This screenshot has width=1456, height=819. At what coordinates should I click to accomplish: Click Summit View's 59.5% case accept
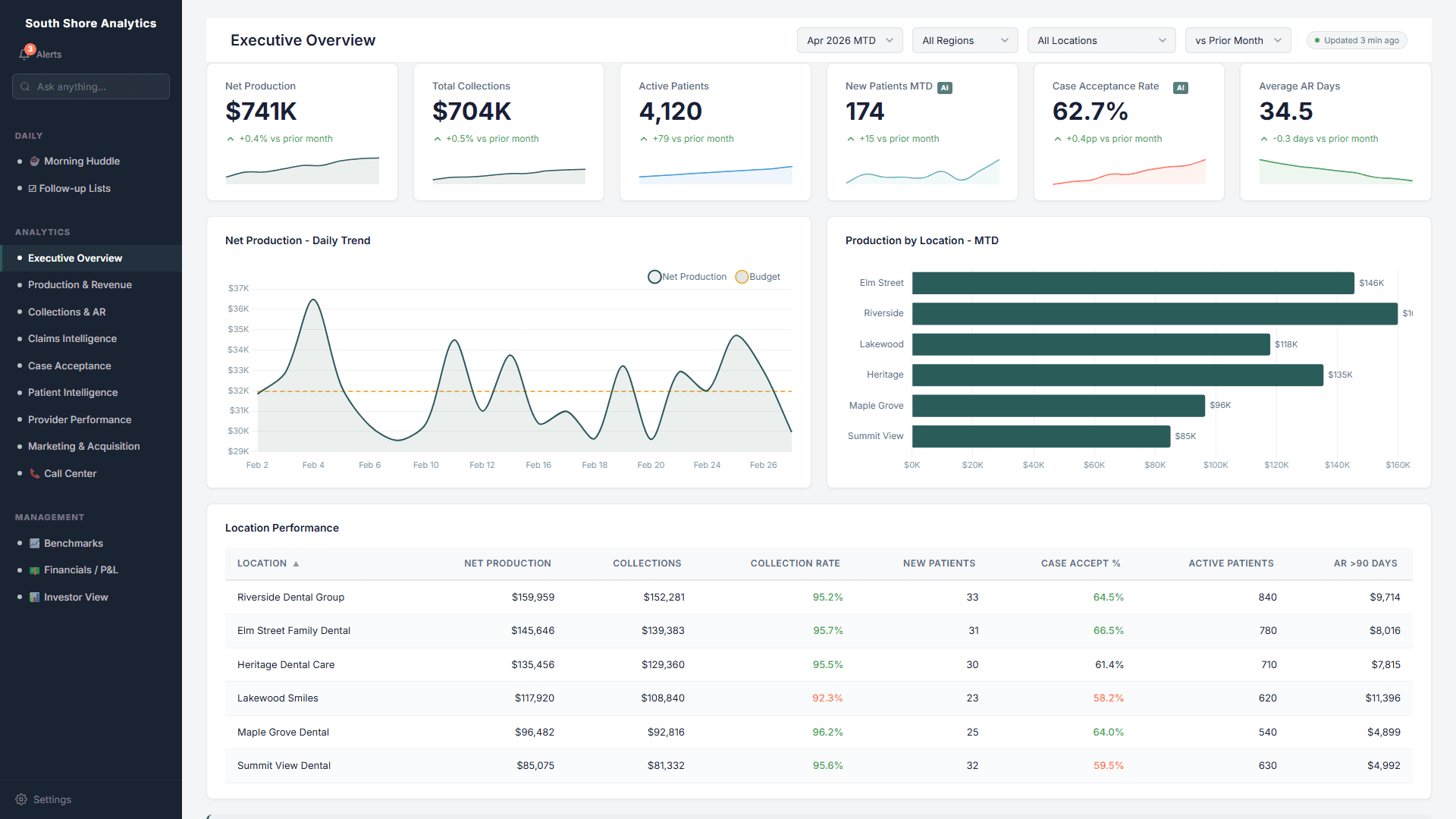1109,766
